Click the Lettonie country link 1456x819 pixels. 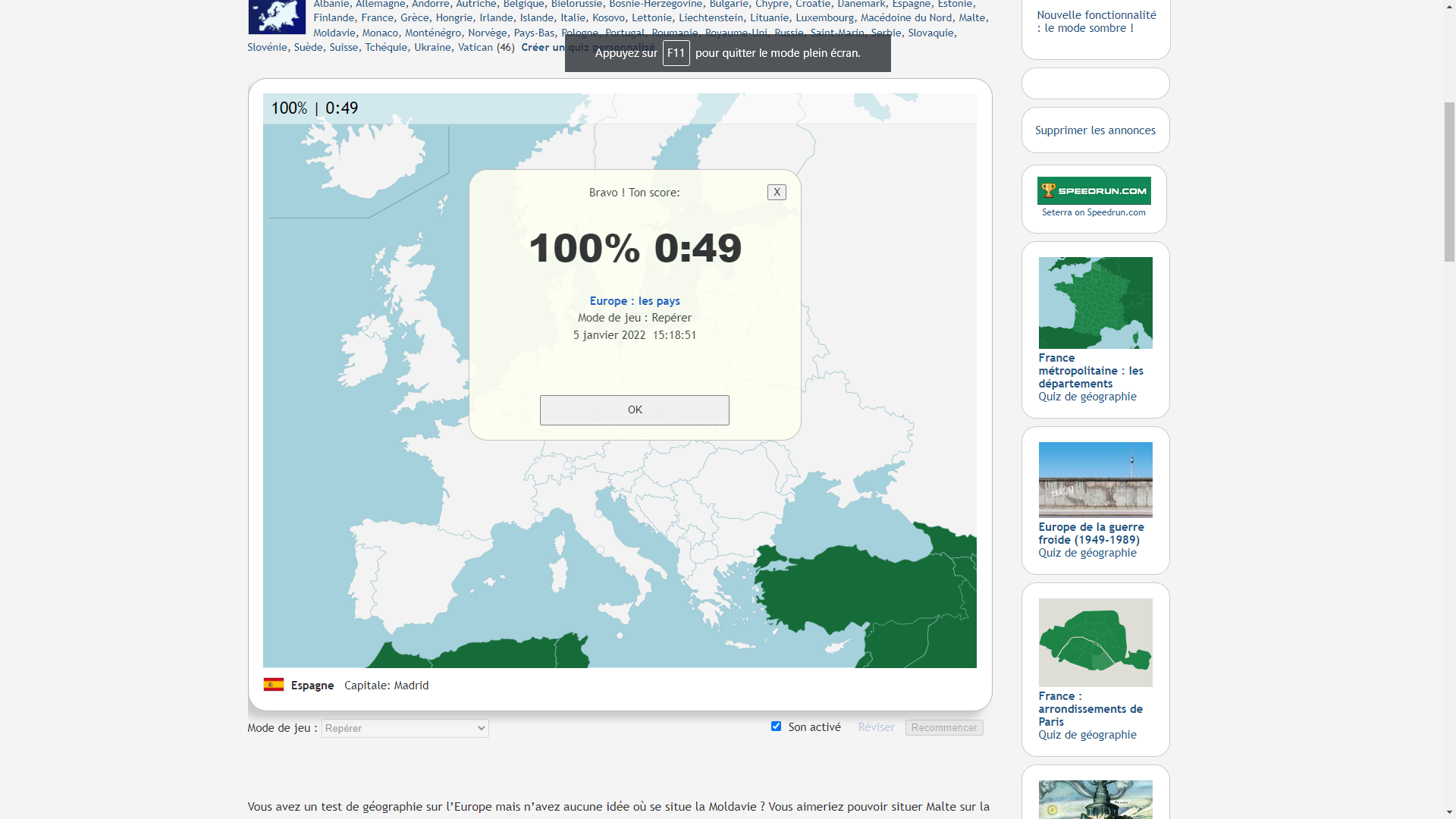coord(651,17)
